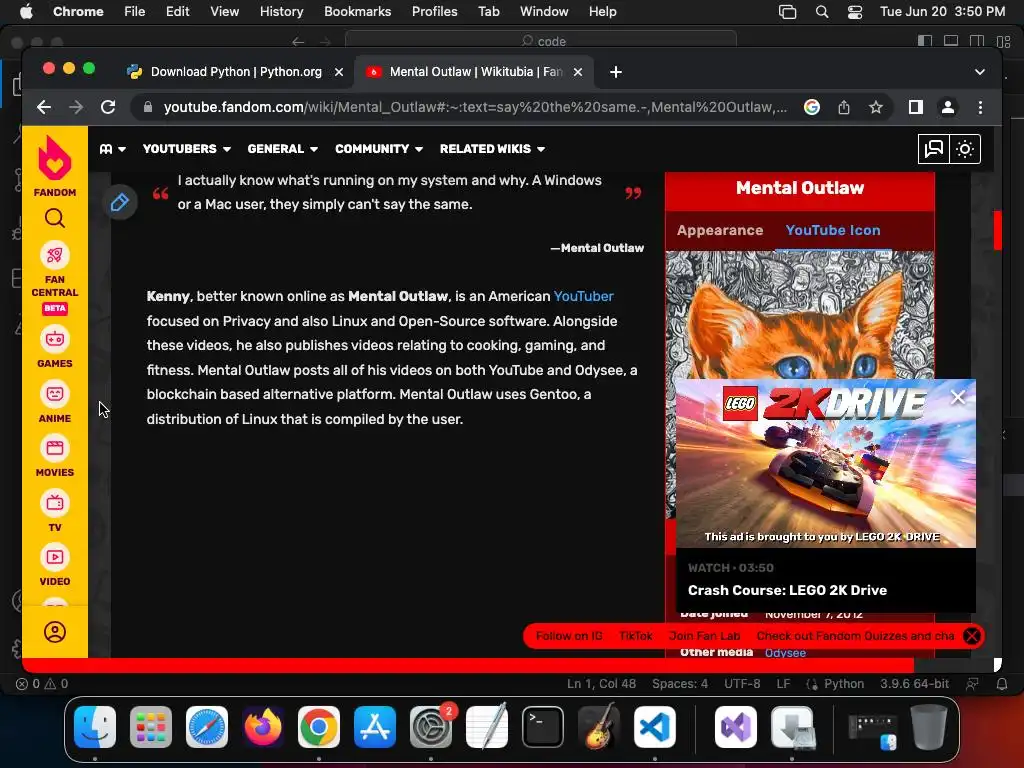Viewport: 1024px width, 768px height.
Task: Close the LEGO 2K Drive video ad
Action: click(x=957, y=398)
